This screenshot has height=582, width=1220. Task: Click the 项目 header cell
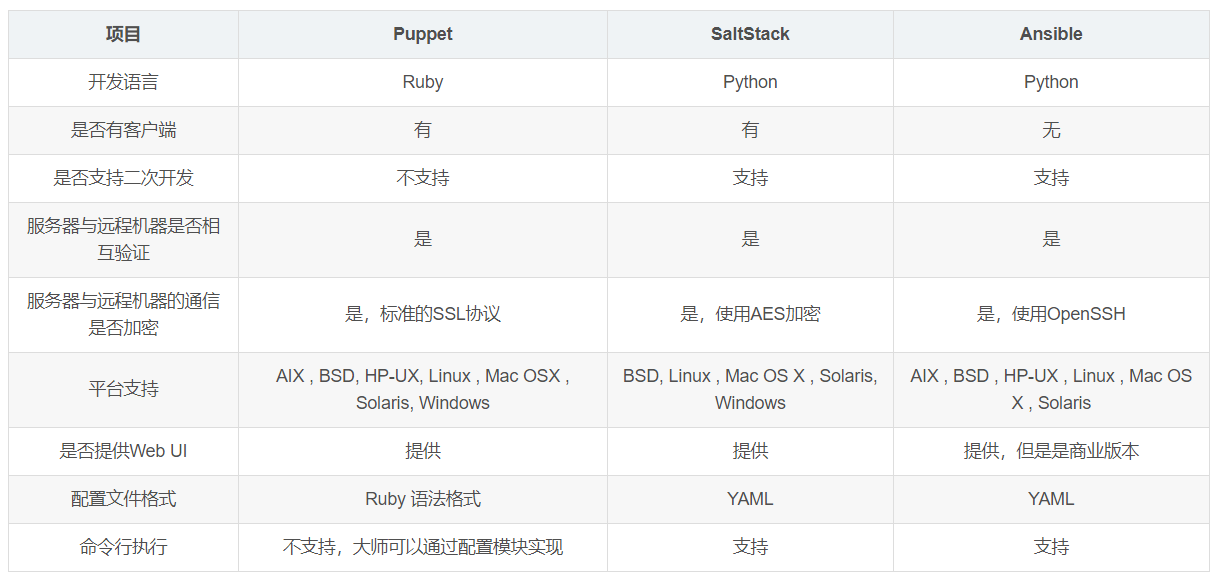point(123,34)
